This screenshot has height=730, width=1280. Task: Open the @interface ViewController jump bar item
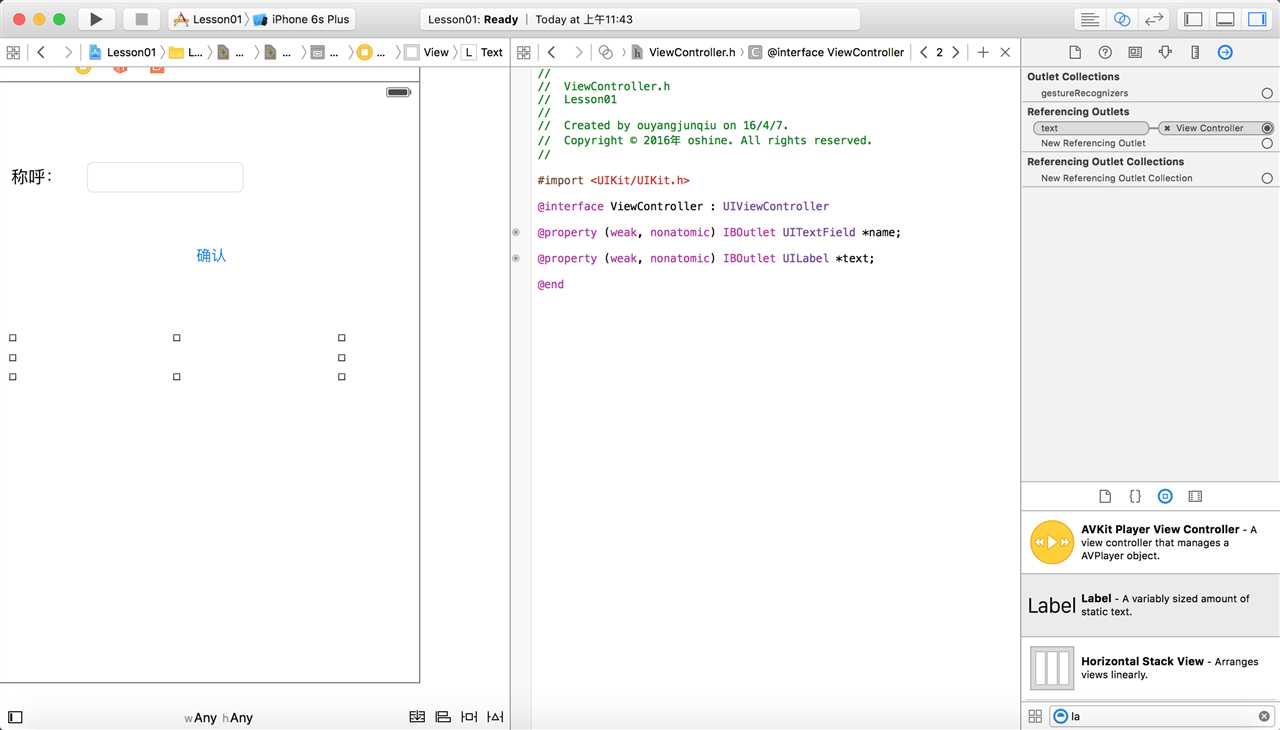tap(826, 52)
